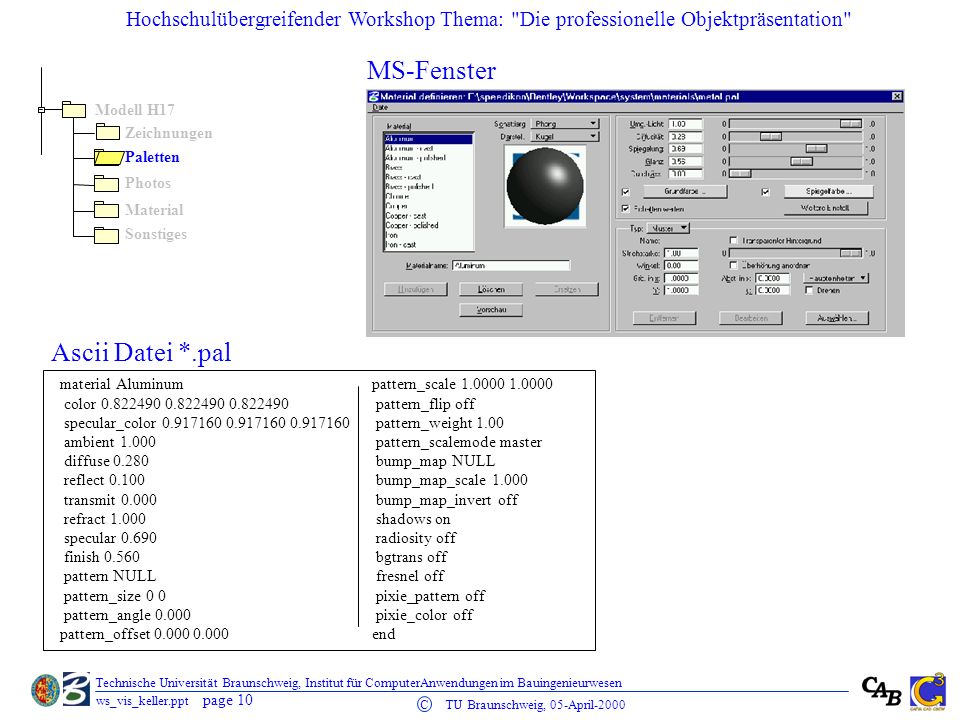Select the Zeichnungen tree entry
This screenshot has height=720, width=960.
tap(169, 133)
